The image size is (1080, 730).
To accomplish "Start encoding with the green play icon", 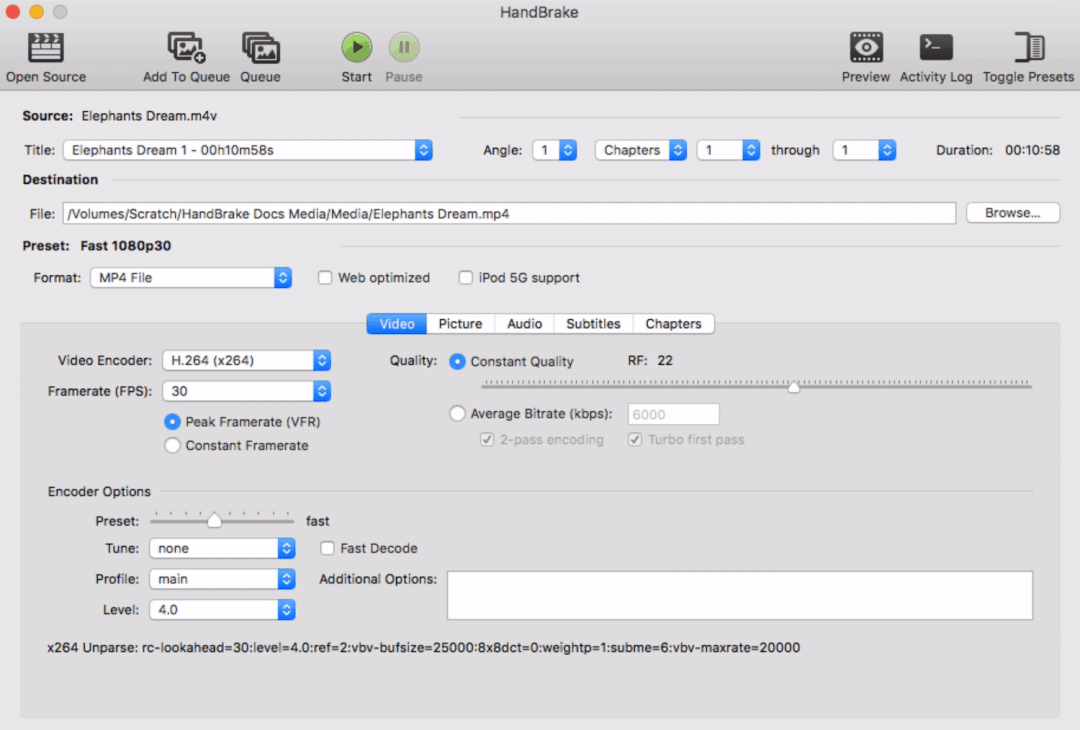I will [x=357, y=48].
